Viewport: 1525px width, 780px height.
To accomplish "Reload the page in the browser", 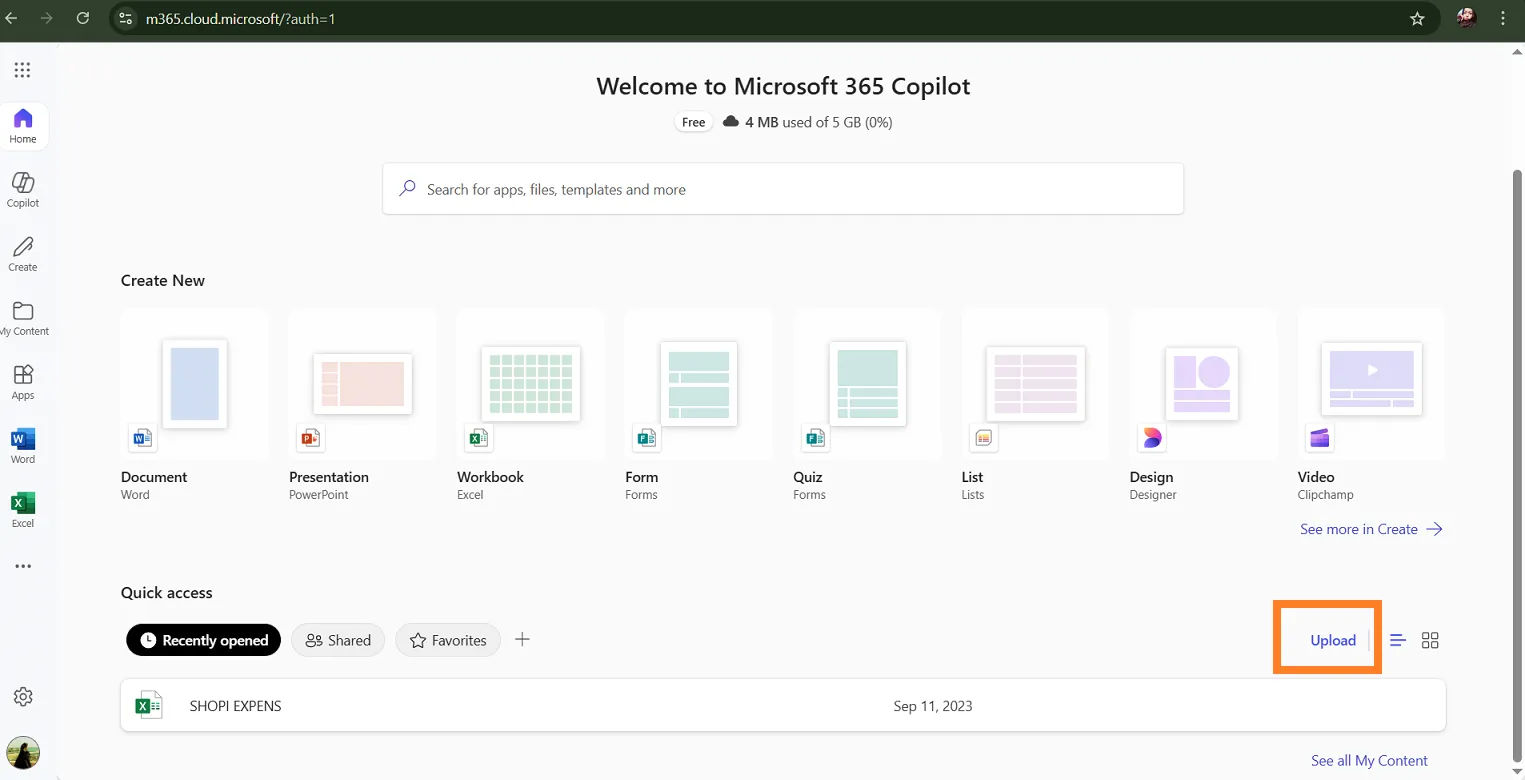I will (83, 18).
